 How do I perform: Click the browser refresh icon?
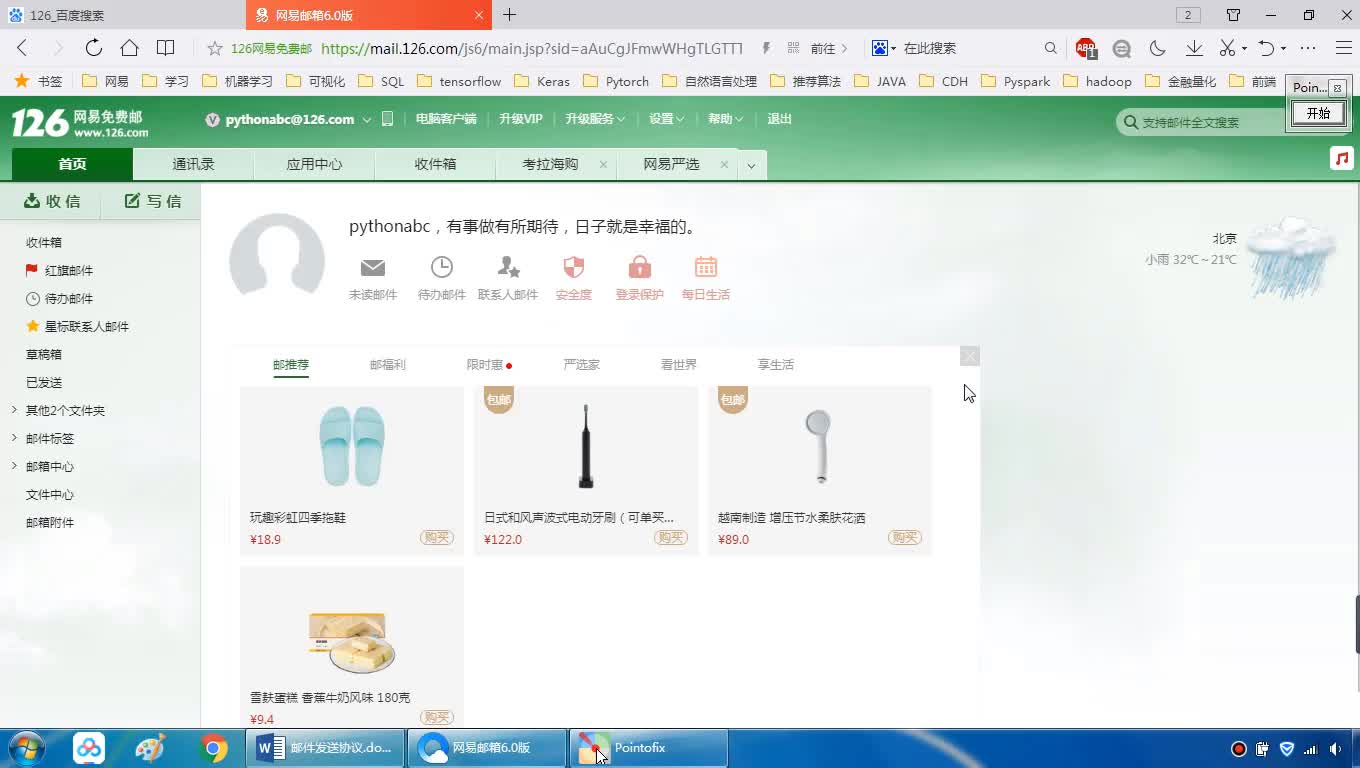point(93,48)
